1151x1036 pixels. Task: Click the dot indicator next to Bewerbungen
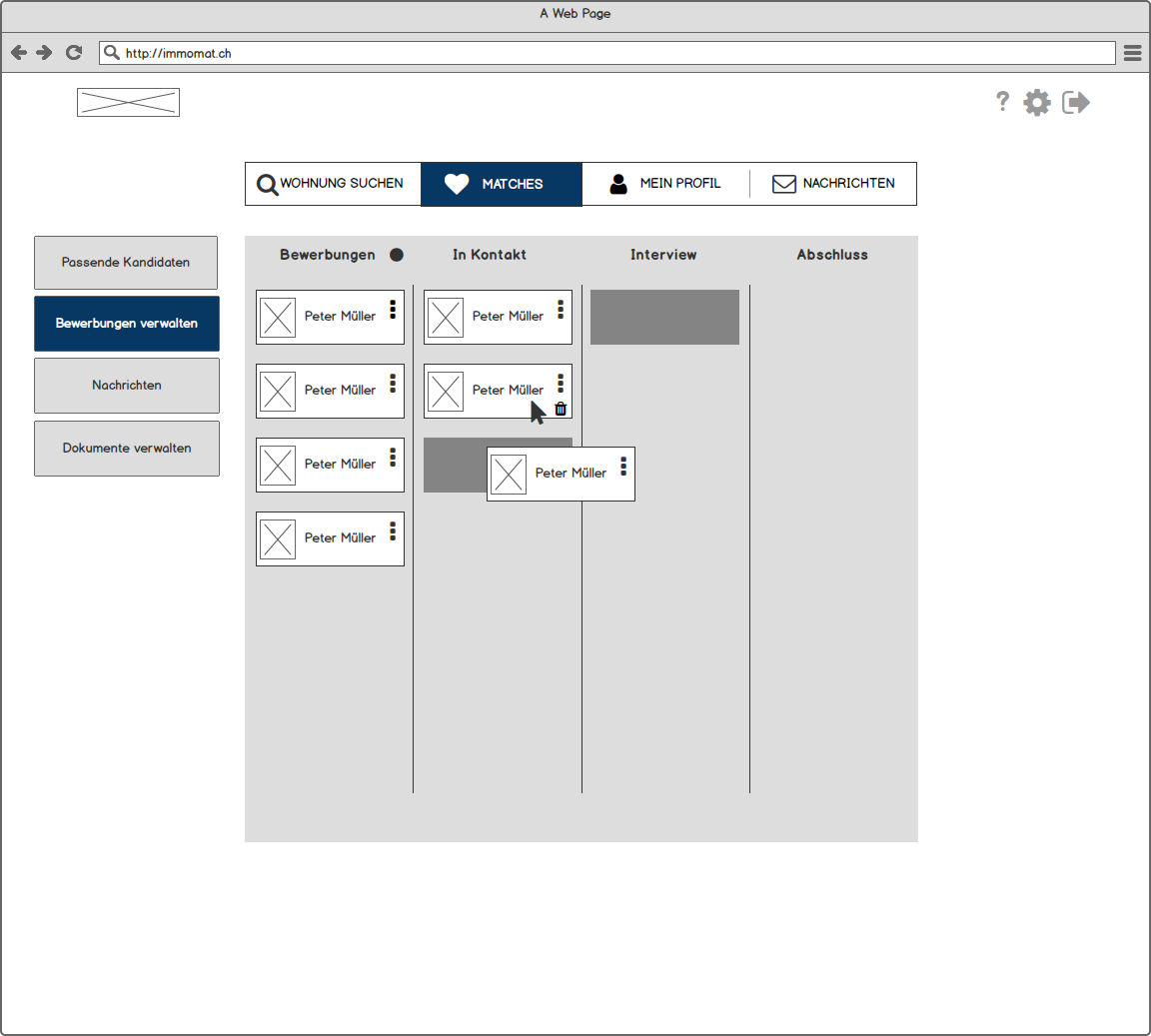click(397, 255)
